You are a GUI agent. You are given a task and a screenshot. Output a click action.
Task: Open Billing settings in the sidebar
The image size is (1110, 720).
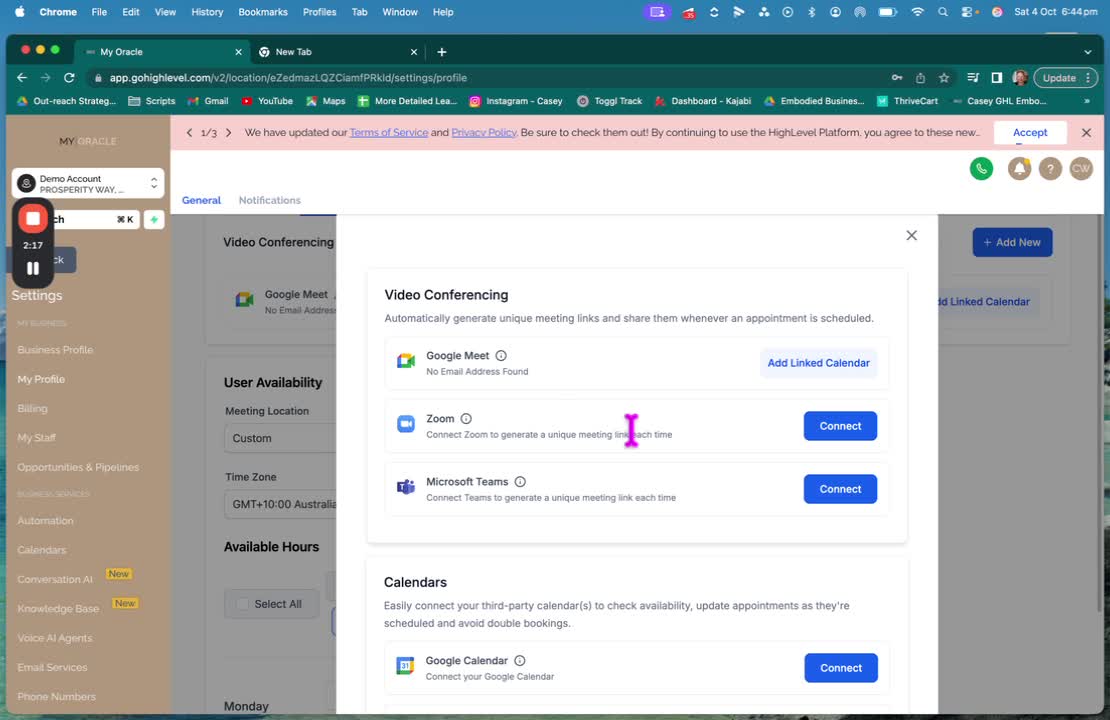click(33, 408)
